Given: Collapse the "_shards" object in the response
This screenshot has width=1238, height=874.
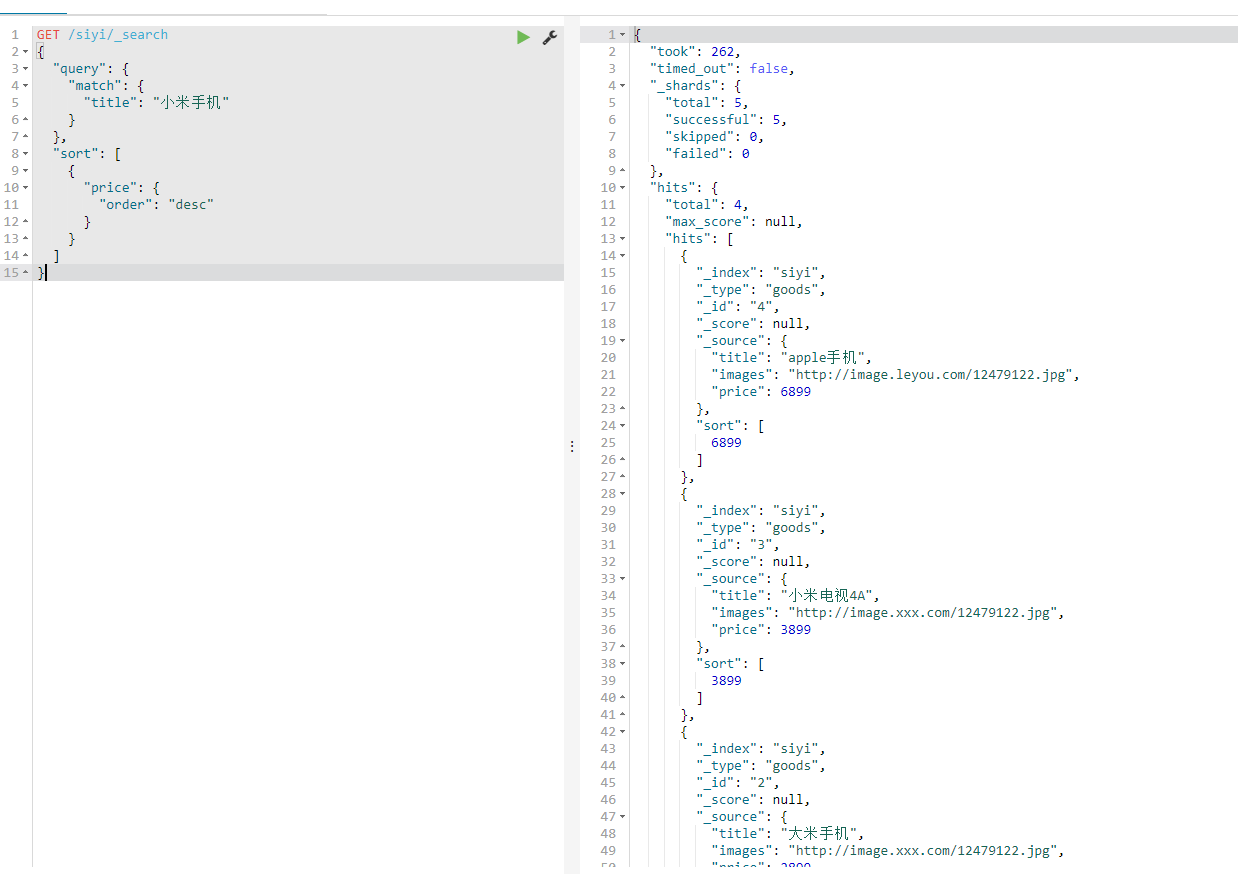Looking at the screenshot, I should point(623,84).
